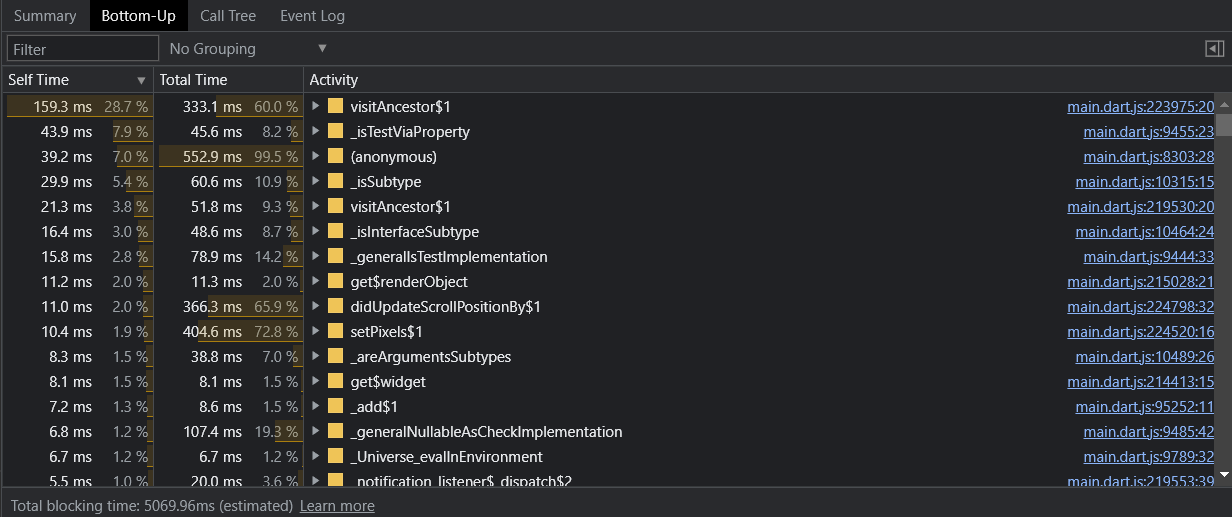This screenshot has width=1232, height=517.
Task: Expand the _Universe_evalInEnvironment row
Action: pos(315,456)
